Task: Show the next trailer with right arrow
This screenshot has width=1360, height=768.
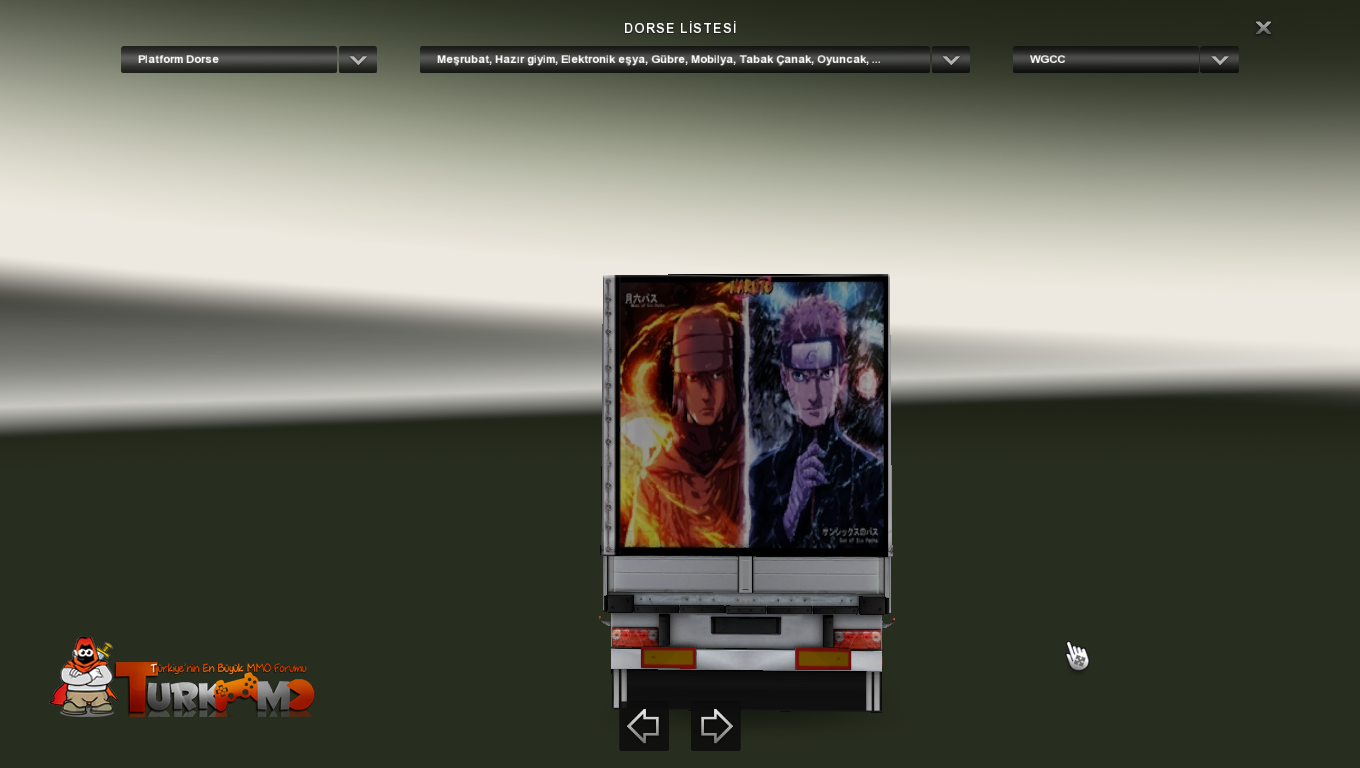Action: 716,726
